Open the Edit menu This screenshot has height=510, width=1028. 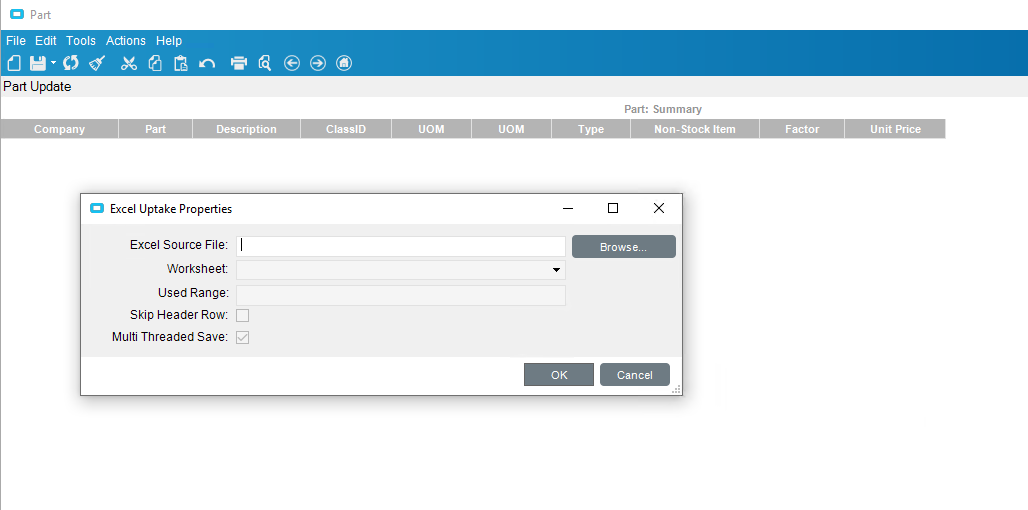46,41
